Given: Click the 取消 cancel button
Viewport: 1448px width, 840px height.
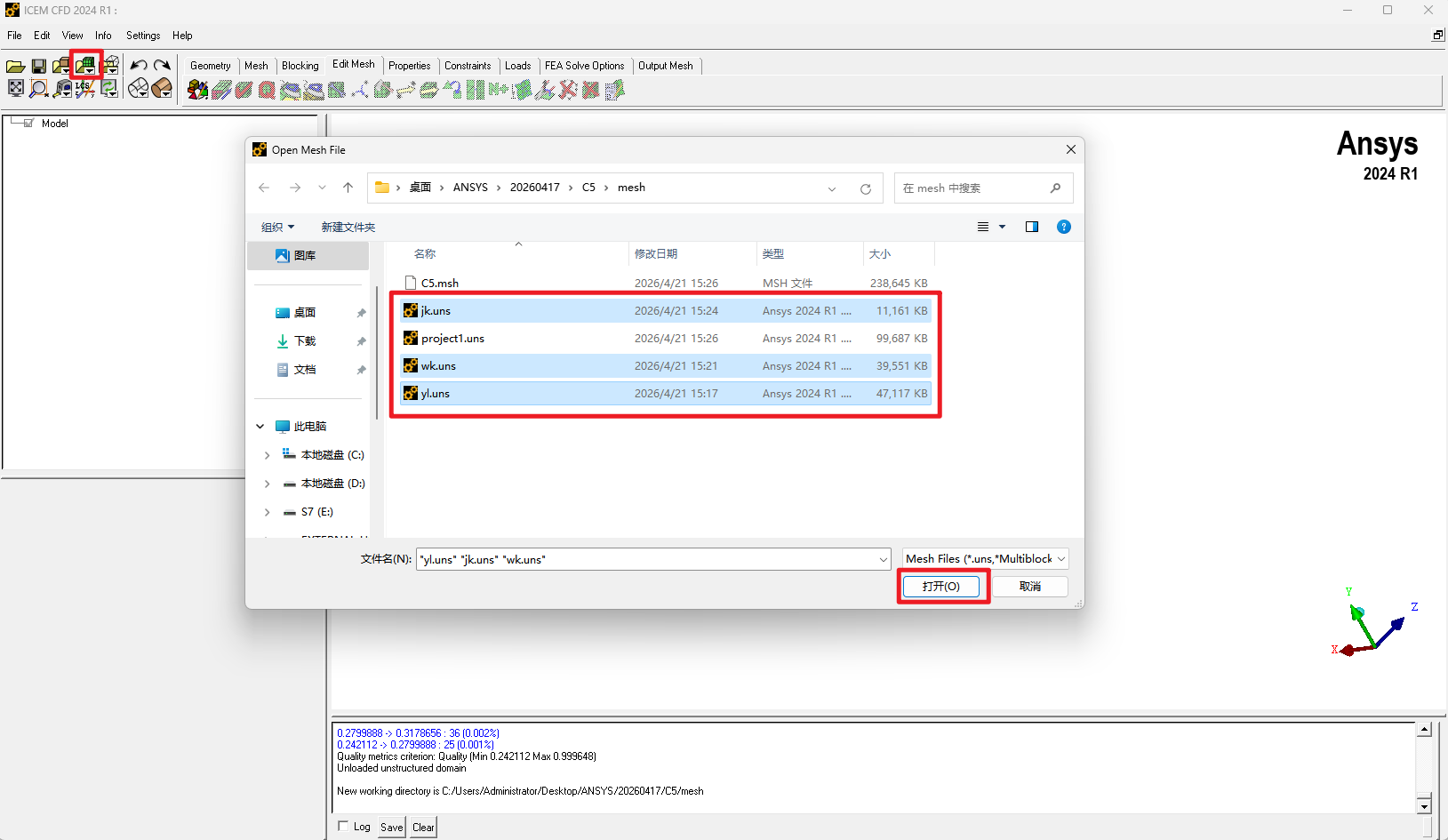Looking at the screenshot, I should coord(1030,586).
